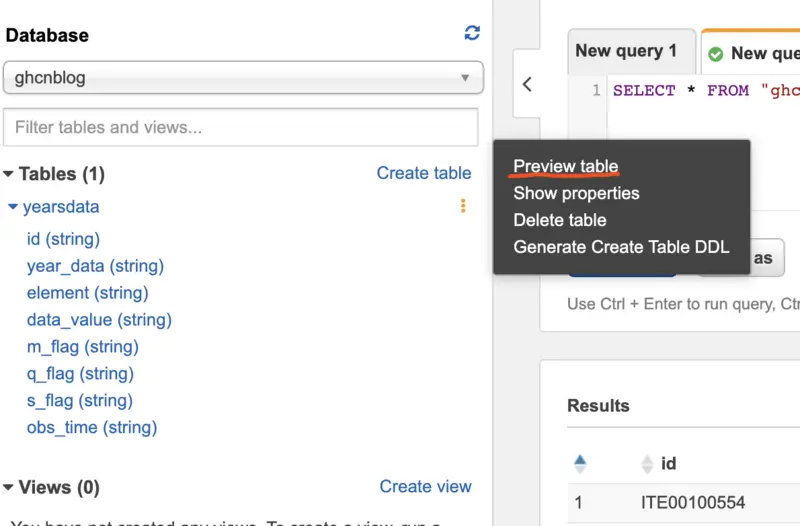Open yearsdata table options menu

[463, 206]
